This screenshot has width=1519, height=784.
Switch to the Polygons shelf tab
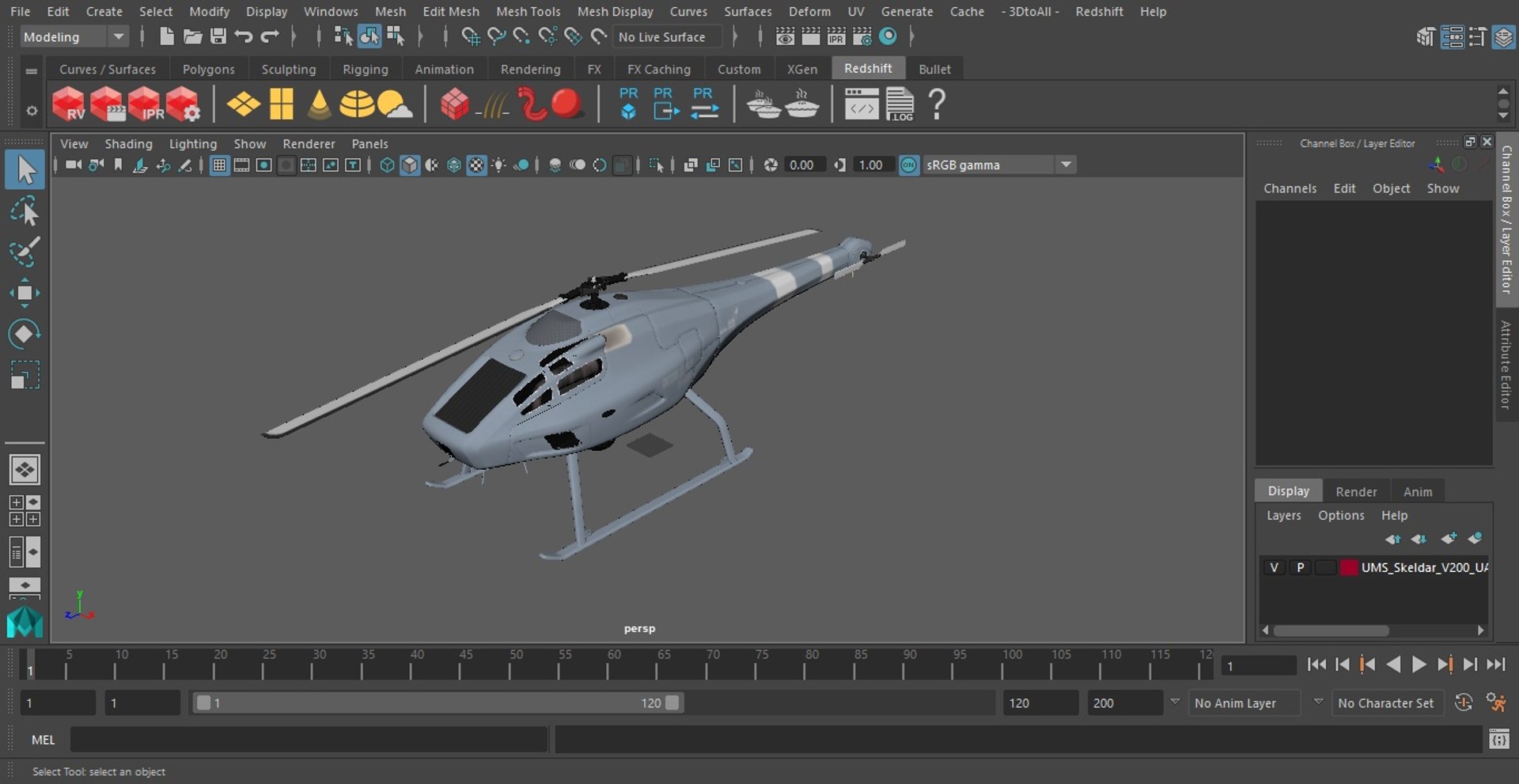coord(208,69)
